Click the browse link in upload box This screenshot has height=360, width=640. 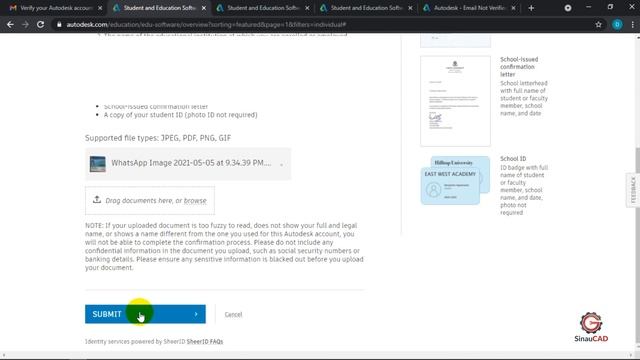pos(195,201)
